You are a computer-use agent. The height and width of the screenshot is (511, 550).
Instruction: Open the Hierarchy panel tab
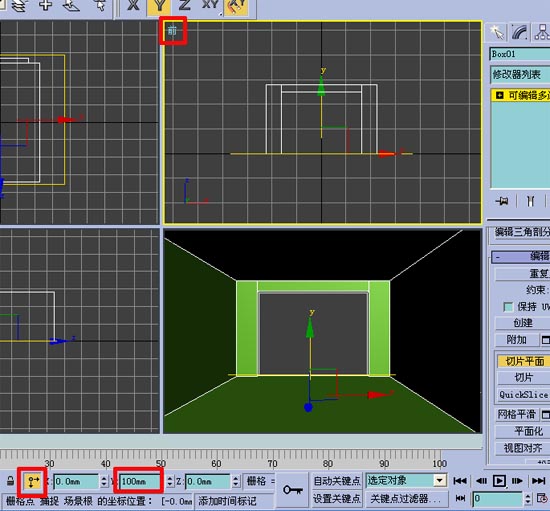pyautogui.click(x=541, y=33)
